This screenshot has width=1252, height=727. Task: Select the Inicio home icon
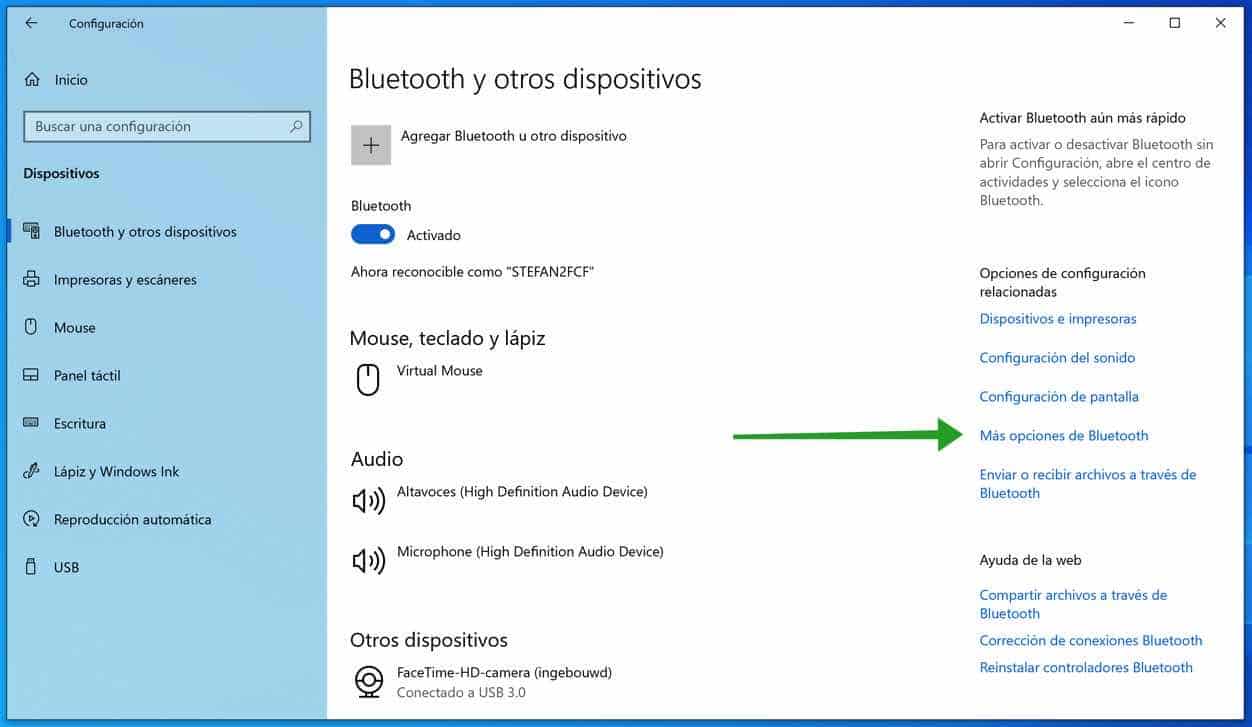33,80
